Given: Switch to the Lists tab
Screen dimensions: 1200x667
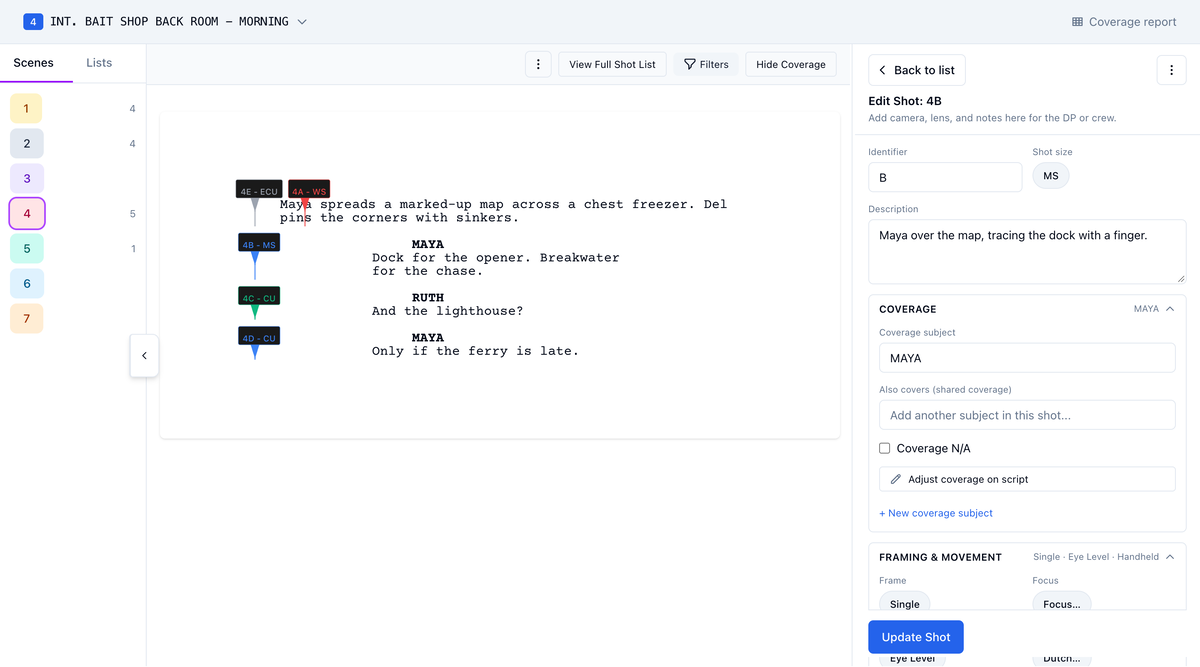Looking at the screenshot, I should [x=99, y=63].
